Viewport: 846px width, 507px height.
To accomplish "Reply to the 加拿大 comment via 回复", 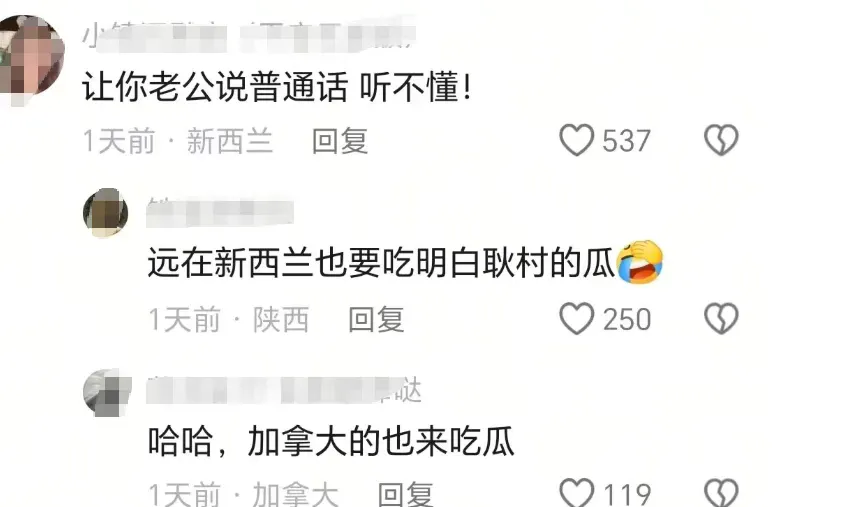I will (405, 494).
